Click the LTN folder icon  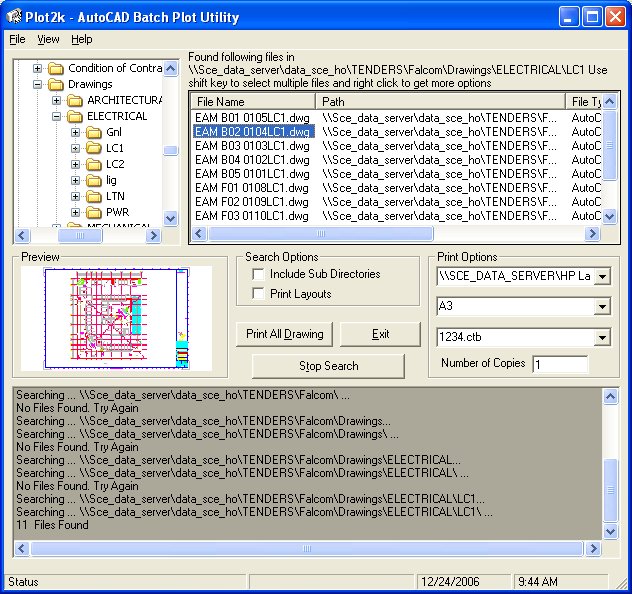point(94,196)
